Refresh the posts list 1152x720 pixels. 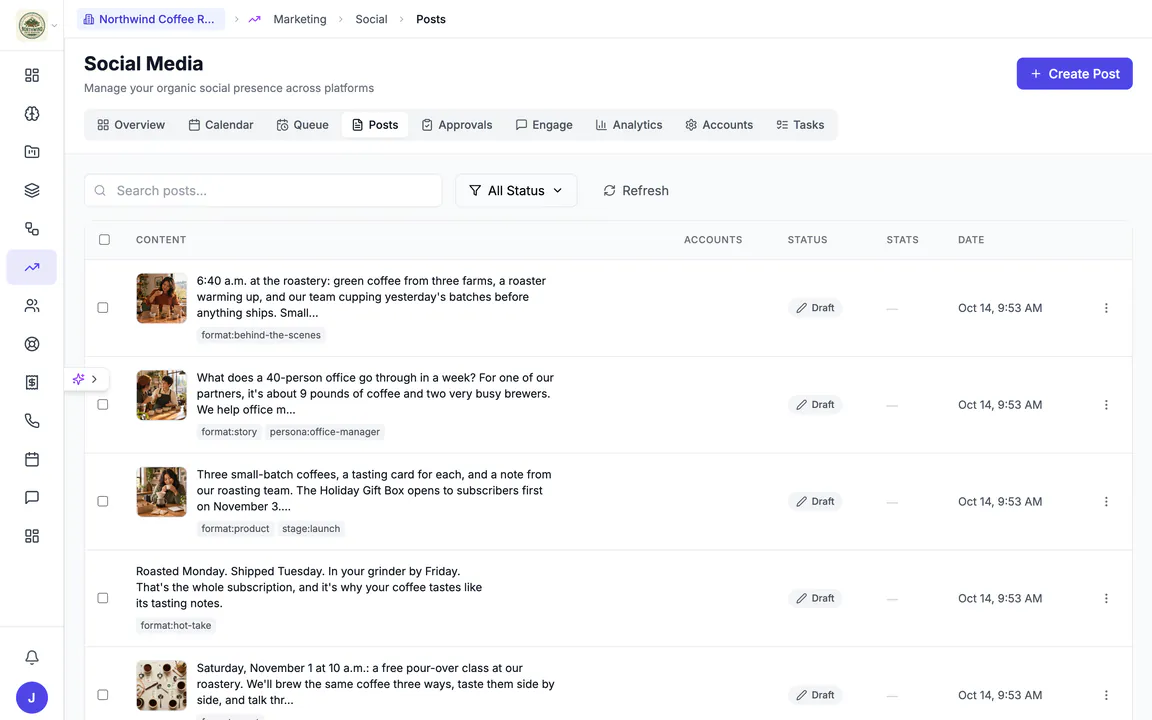(x=636, y=190)
